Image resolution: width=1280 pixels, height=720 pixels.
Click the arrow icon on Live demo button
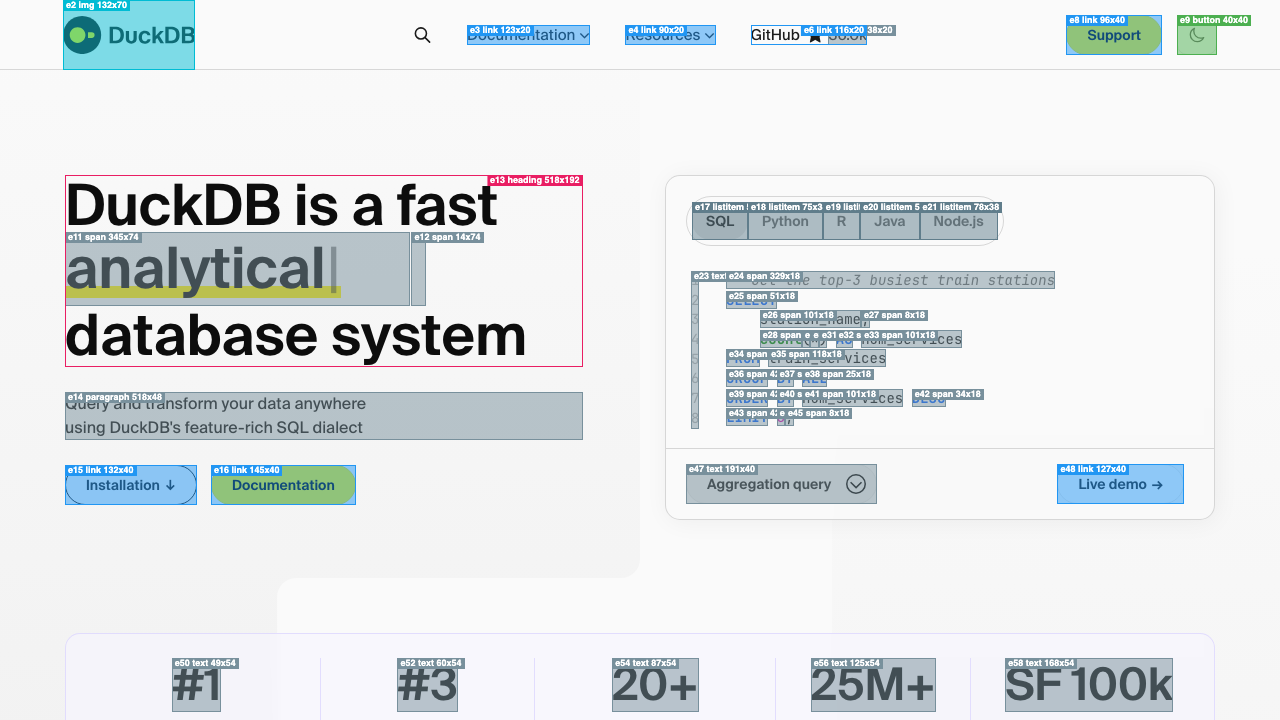1157,484
